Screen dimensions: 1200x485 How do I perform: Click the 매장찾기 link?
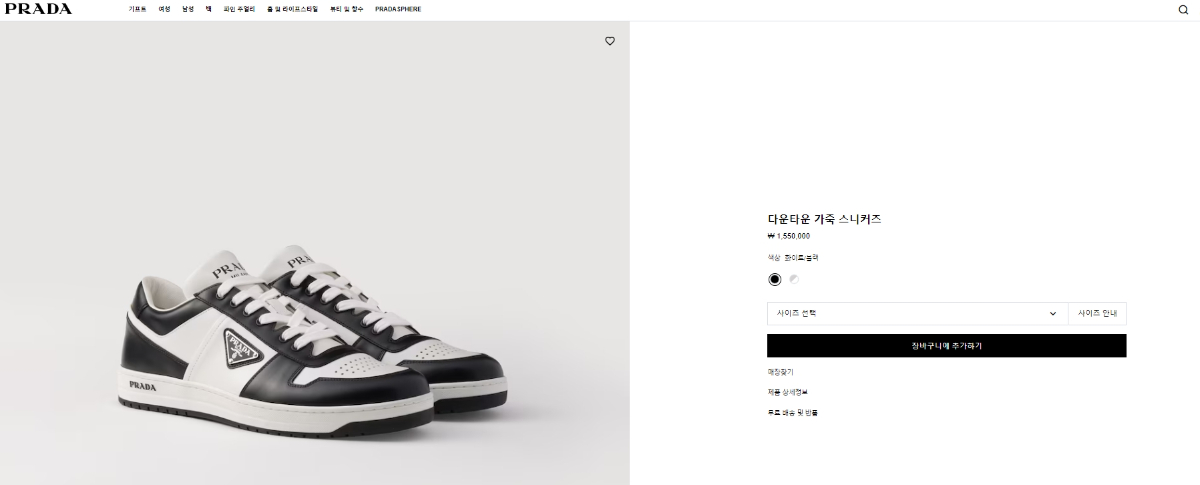(780, 372)
